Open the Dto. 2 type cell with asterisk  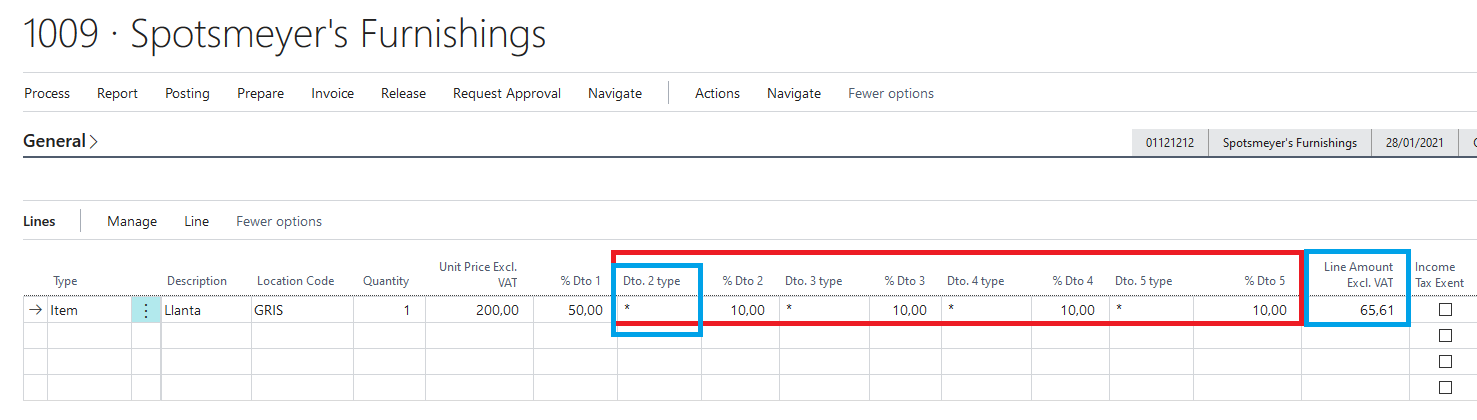(659, 310)
